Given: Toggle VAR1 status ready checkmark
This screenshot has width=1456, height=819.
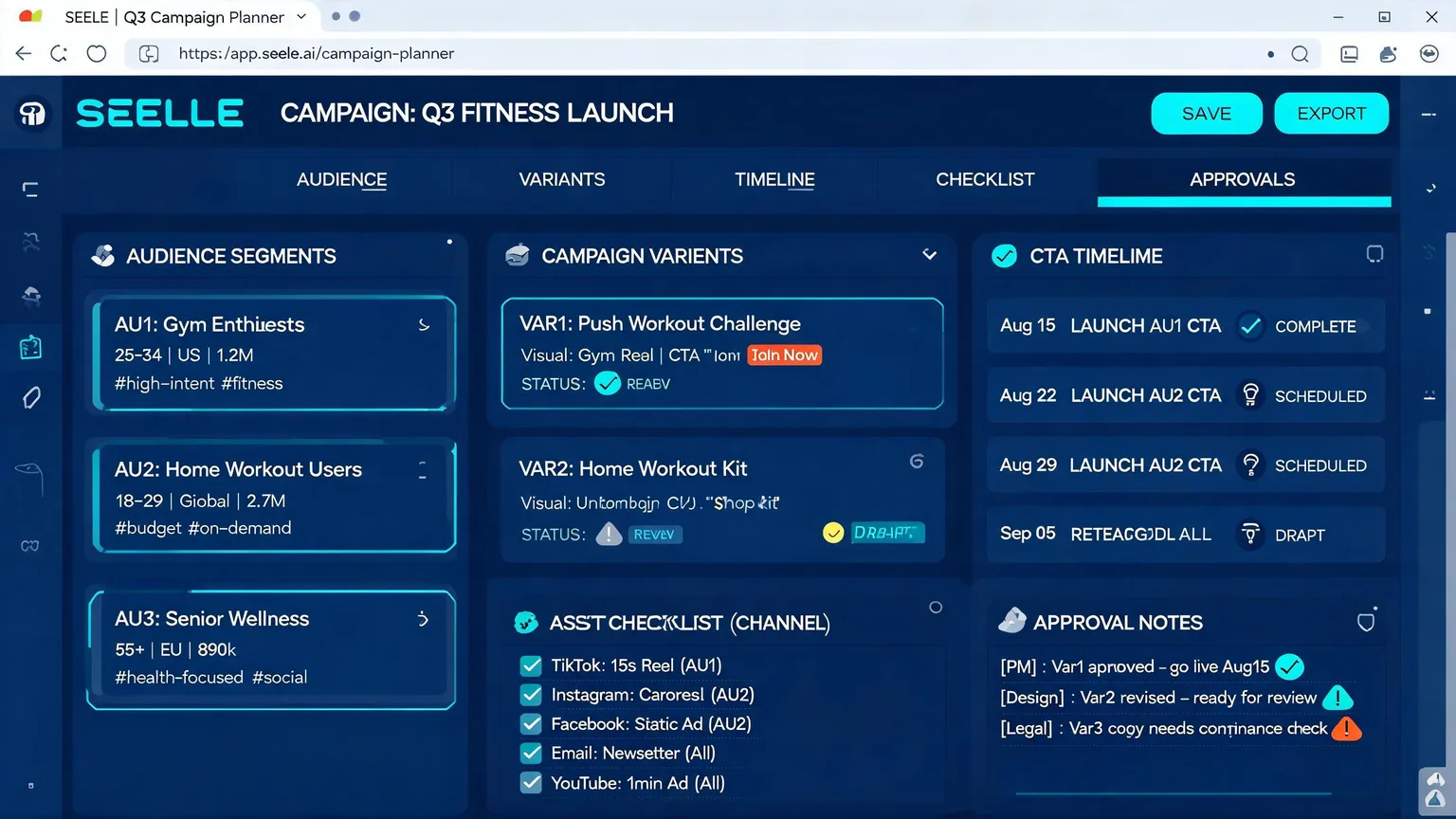Looking at the screenshot, I should click(x=608, y=383).
